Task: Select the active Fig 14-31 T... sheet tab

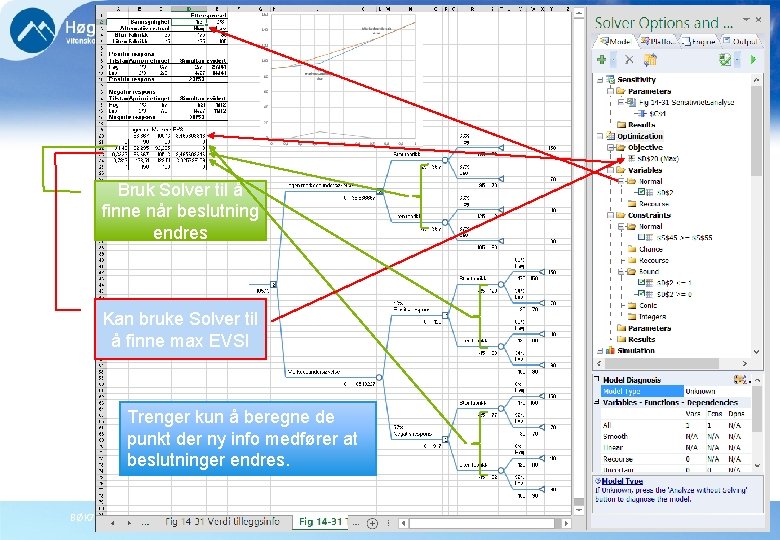Action: click(x=321, y=522)
